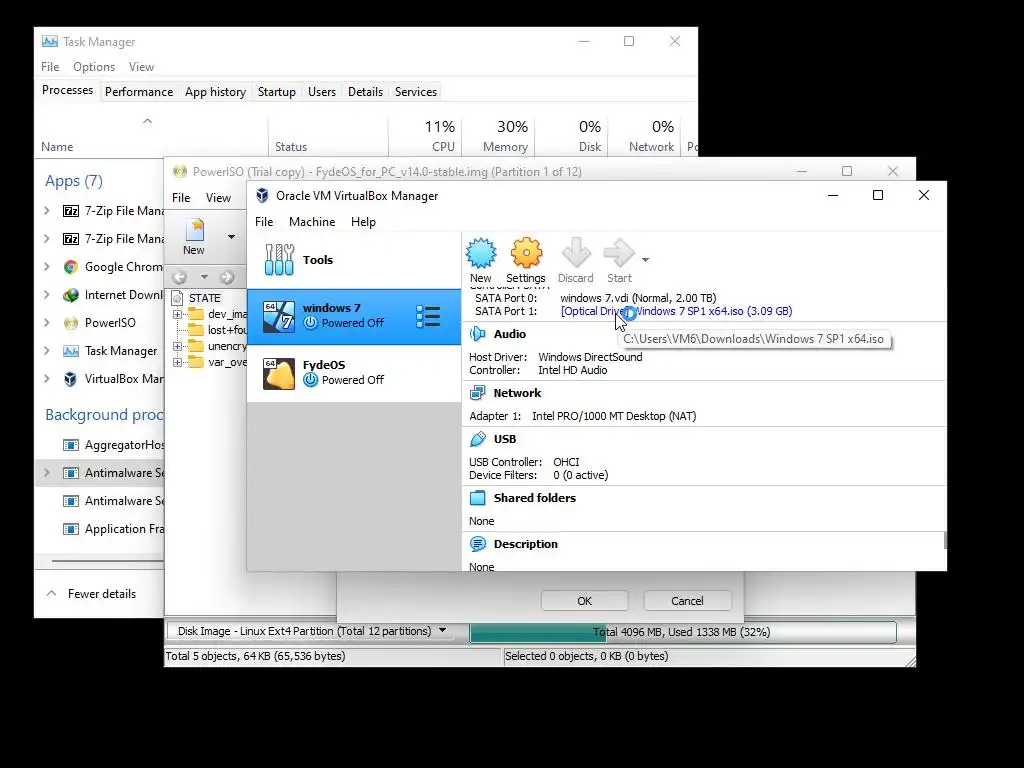Sort Task Manager by CPU column
Image resolution: width=1024 pixels, height=768 pixels.
point(425,136)
